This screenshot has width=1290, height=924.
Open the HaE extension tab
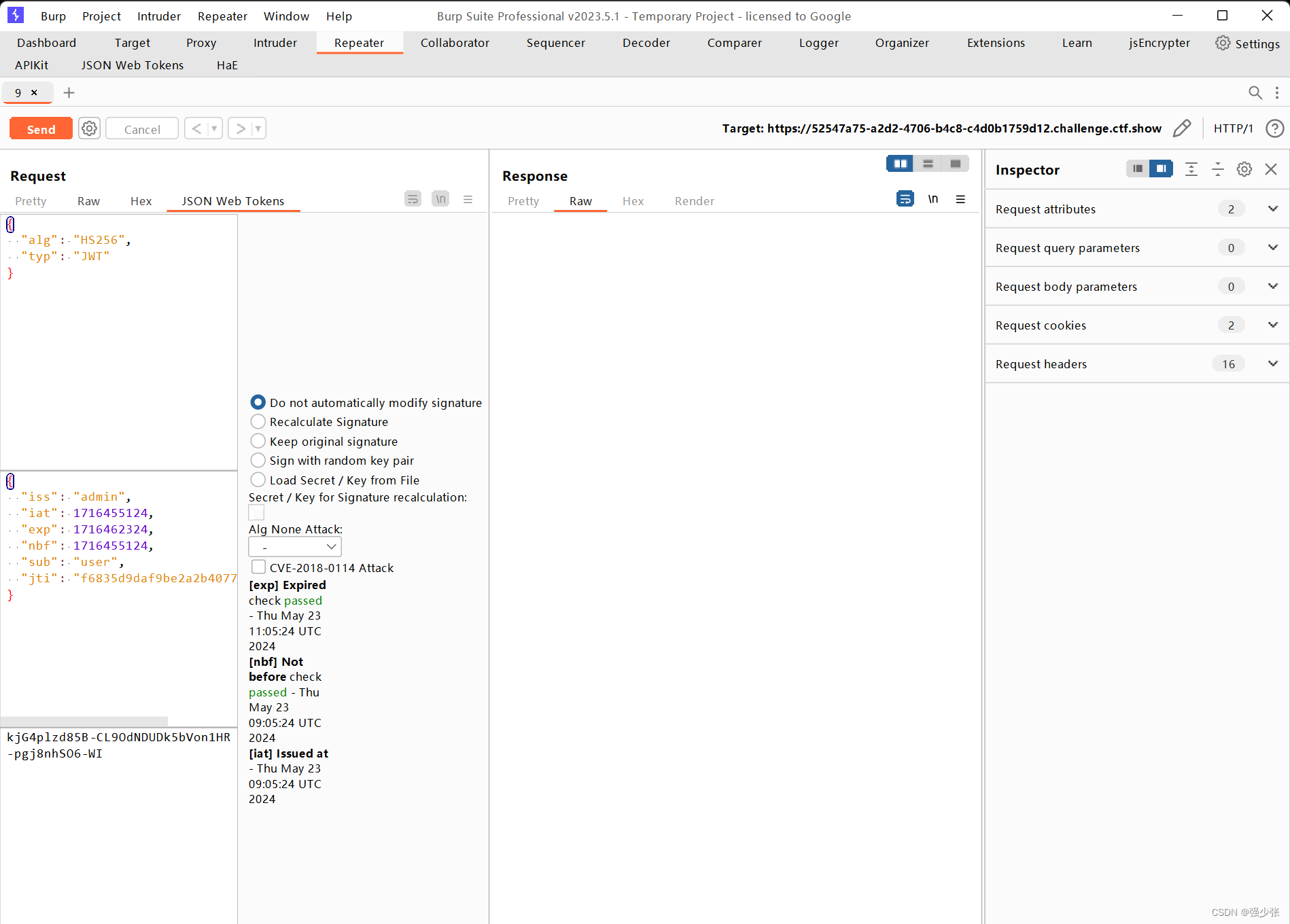(227, 65)
